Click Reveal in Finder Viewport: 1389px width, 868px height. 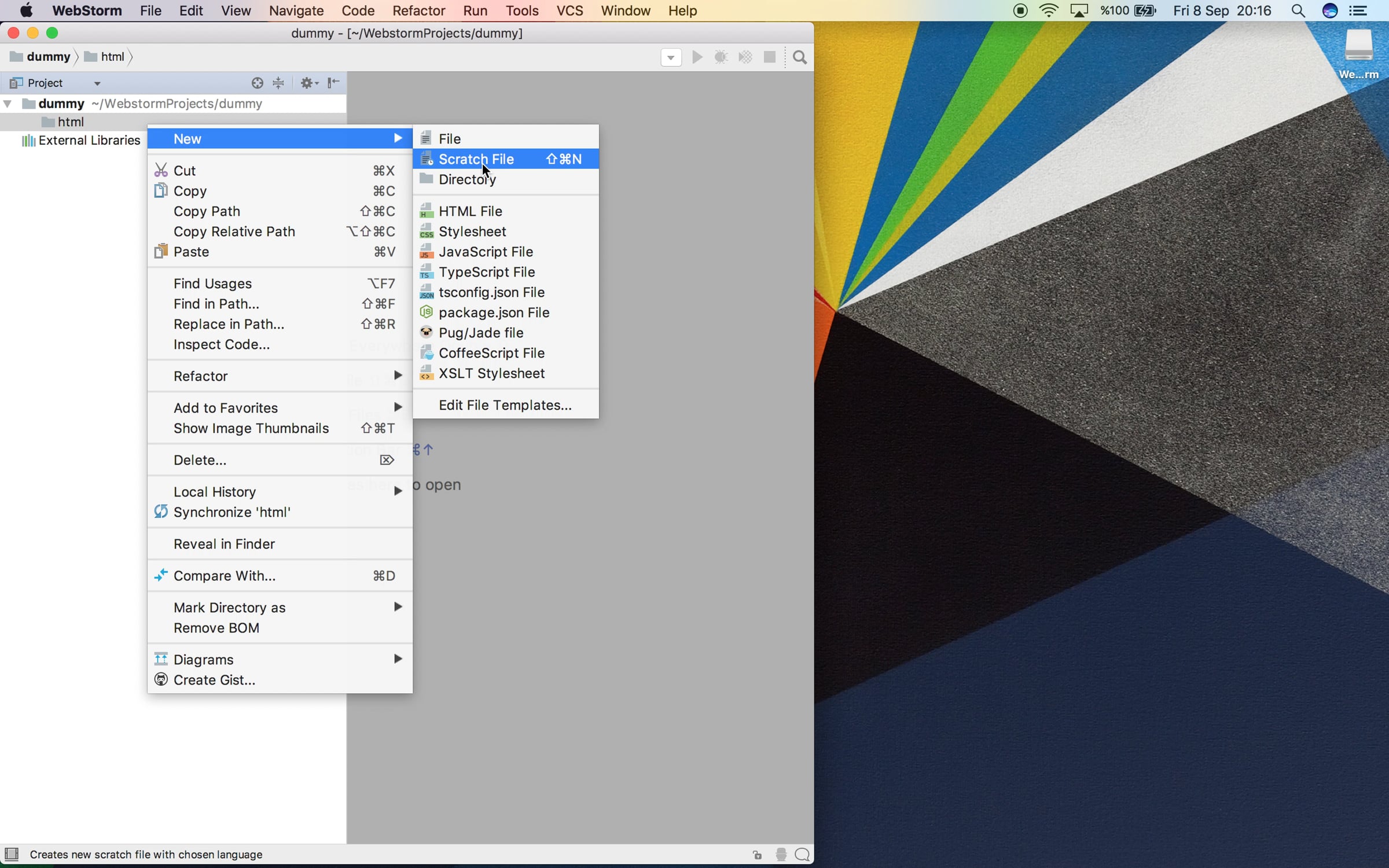point(280,544)
